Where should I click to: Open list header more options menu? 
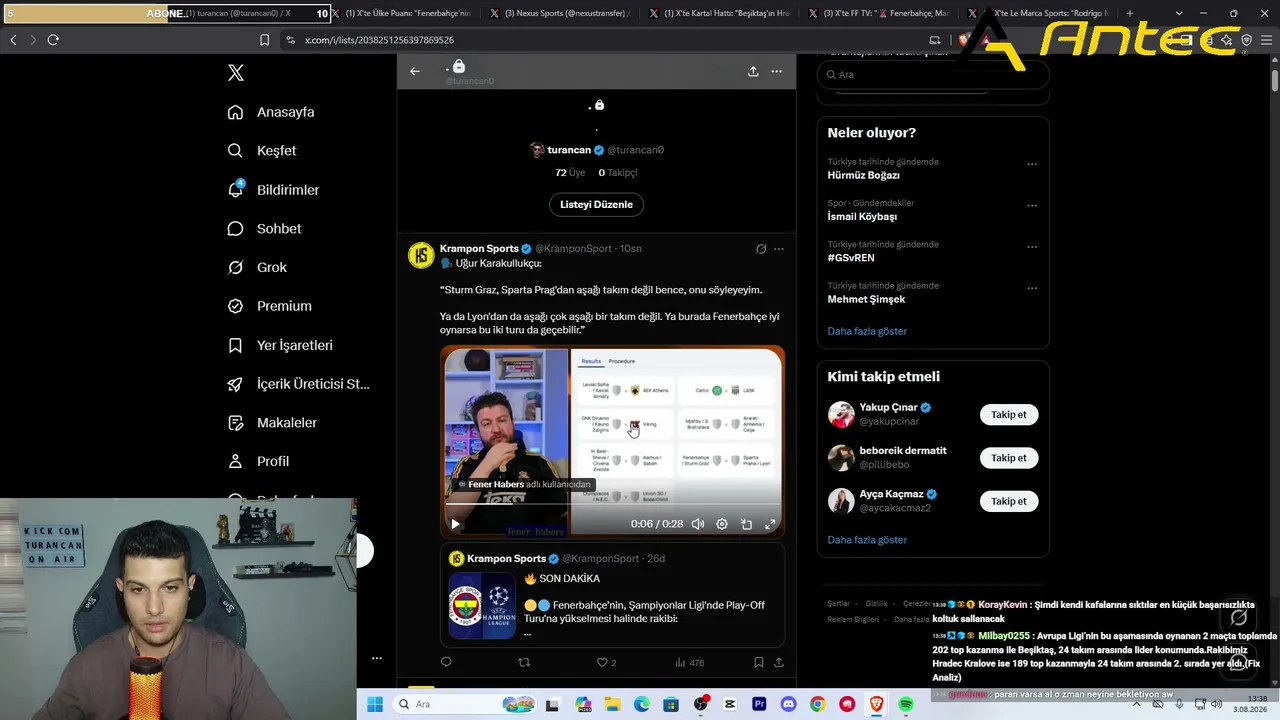pos(777,71)
